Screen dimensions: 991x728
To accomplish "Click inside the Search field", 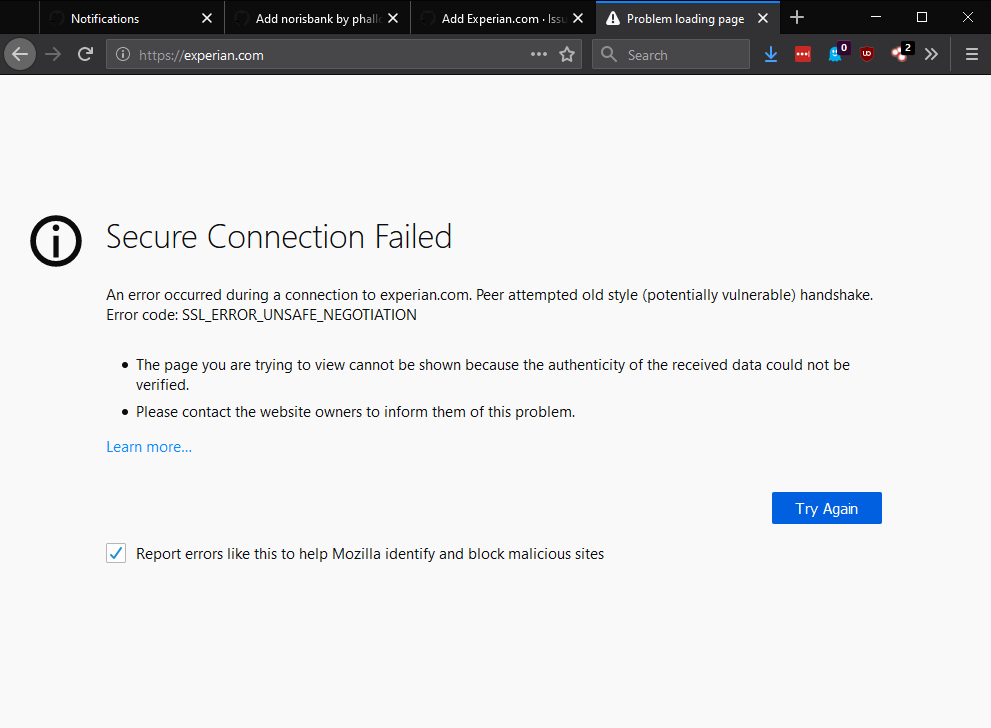I will pos(670,54).
